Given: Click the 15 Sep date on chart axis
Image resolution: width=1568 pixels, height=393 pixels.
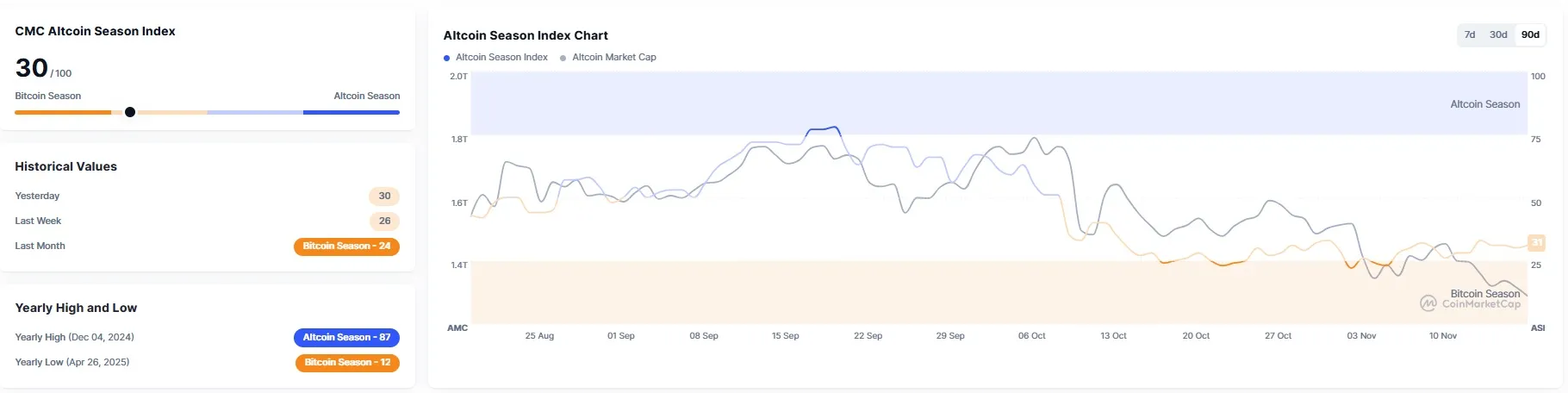Looking at the screenshot, I should (x=785, y=336).
